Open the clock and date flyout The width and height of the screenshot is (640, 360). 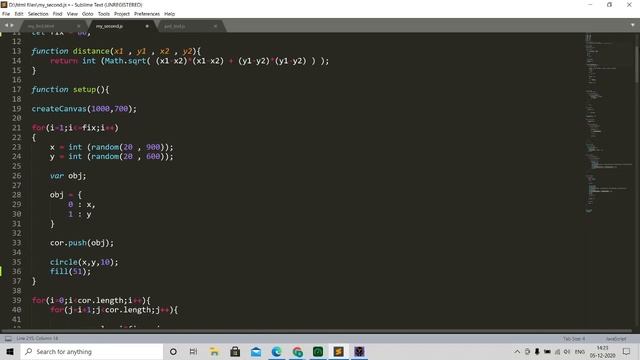(602, 351)
